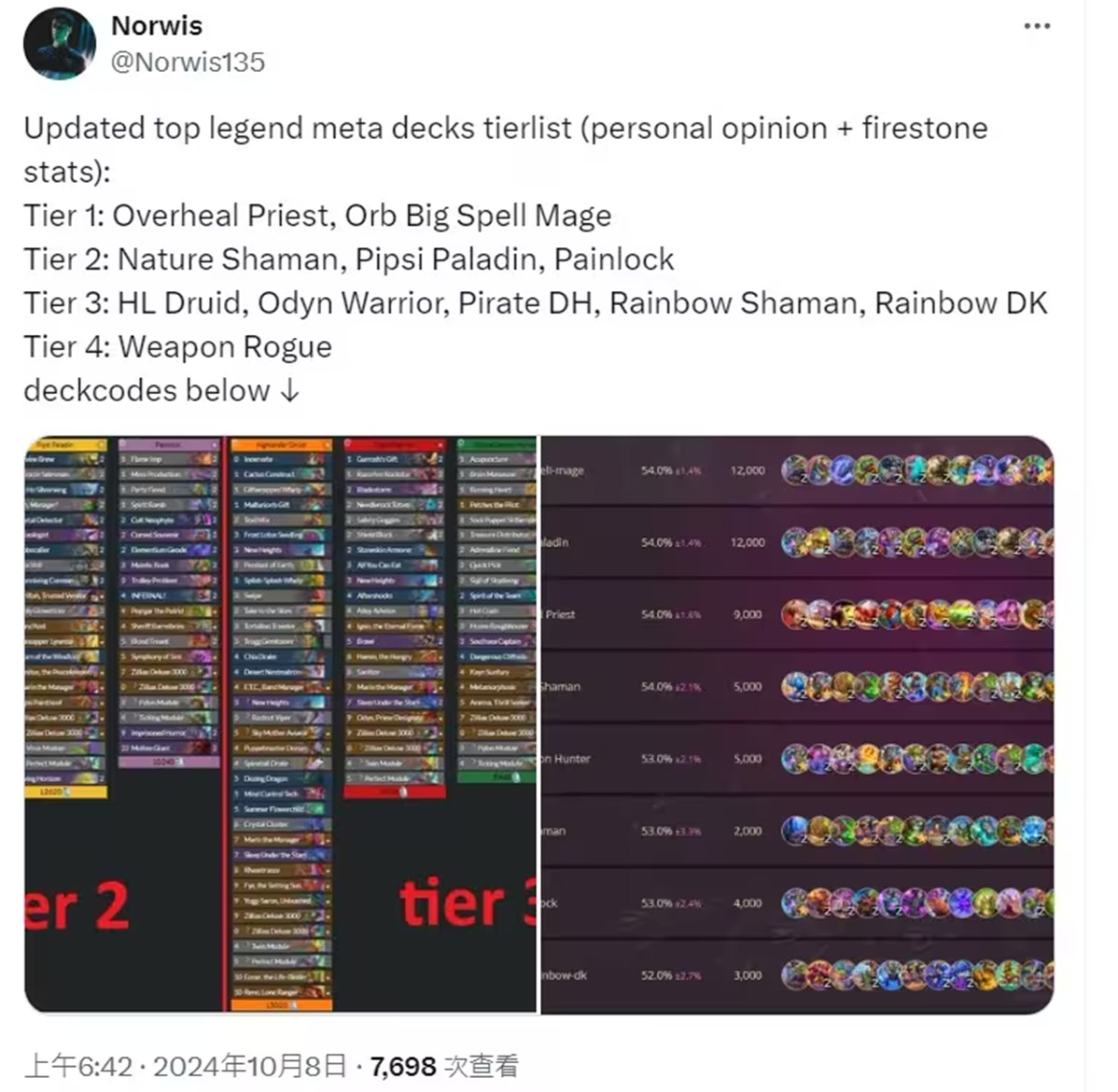This screenshot has height=1092, width=1118.
Task: Open the @Norwis135 handle link
Action: [189, 62]
